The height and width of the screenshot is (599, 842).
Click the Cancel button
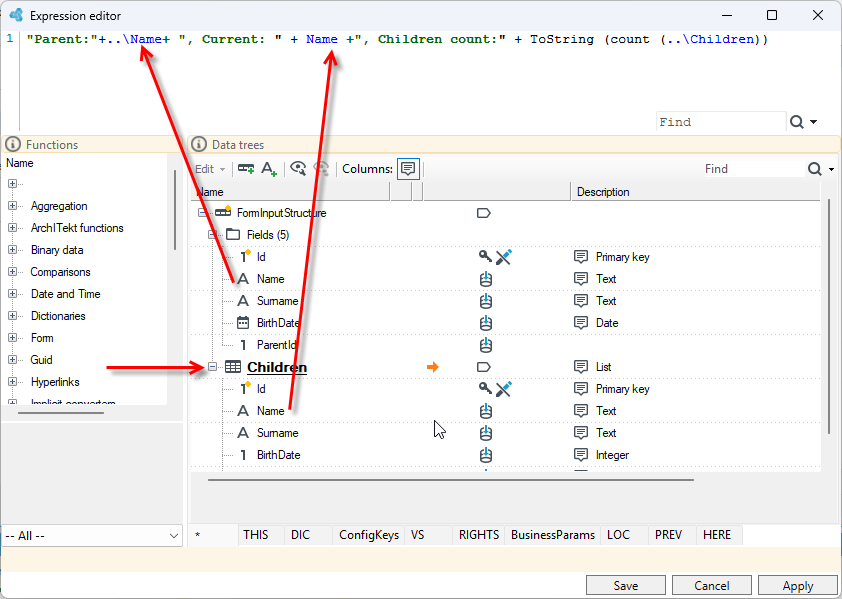point(712,586)
